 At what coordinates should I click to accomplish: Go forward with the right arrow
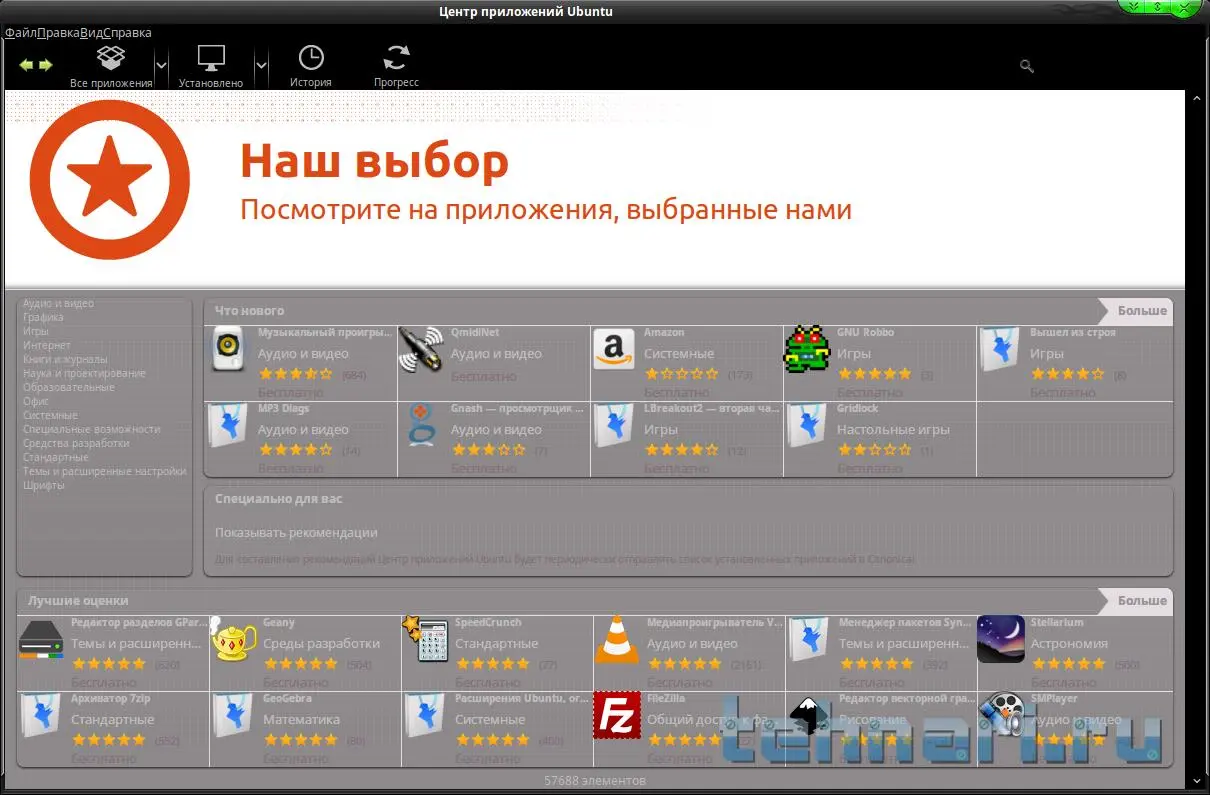(45, 65)
